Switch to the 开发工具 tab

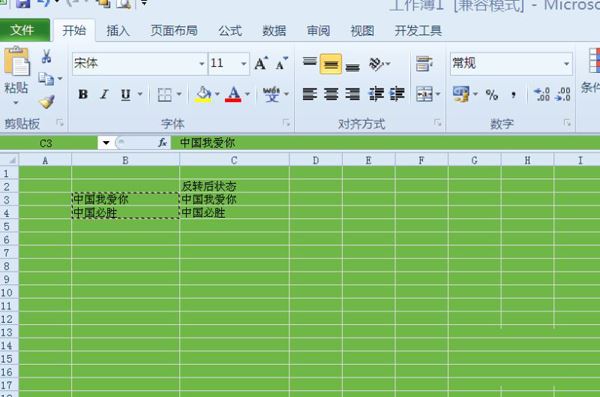click(x=418, y=31)
